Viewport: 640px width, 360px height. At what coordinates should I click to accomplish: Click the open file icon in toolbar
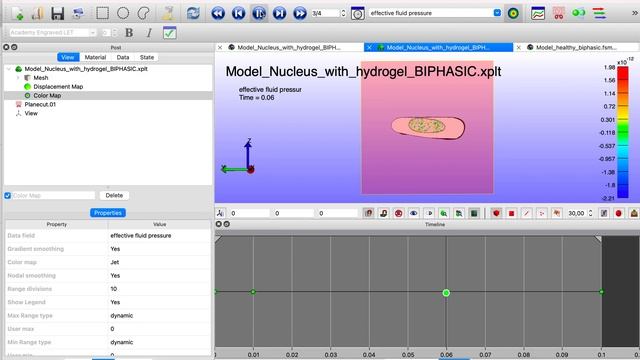coord(37,13)
